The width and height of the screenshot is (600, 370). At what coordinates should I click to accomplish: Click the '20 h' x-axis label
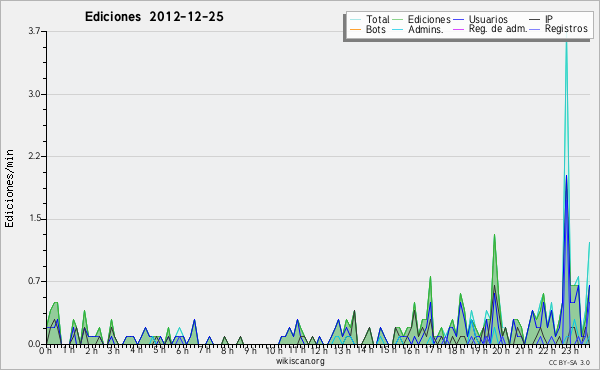pyautogui.click(x=501, y=351)
